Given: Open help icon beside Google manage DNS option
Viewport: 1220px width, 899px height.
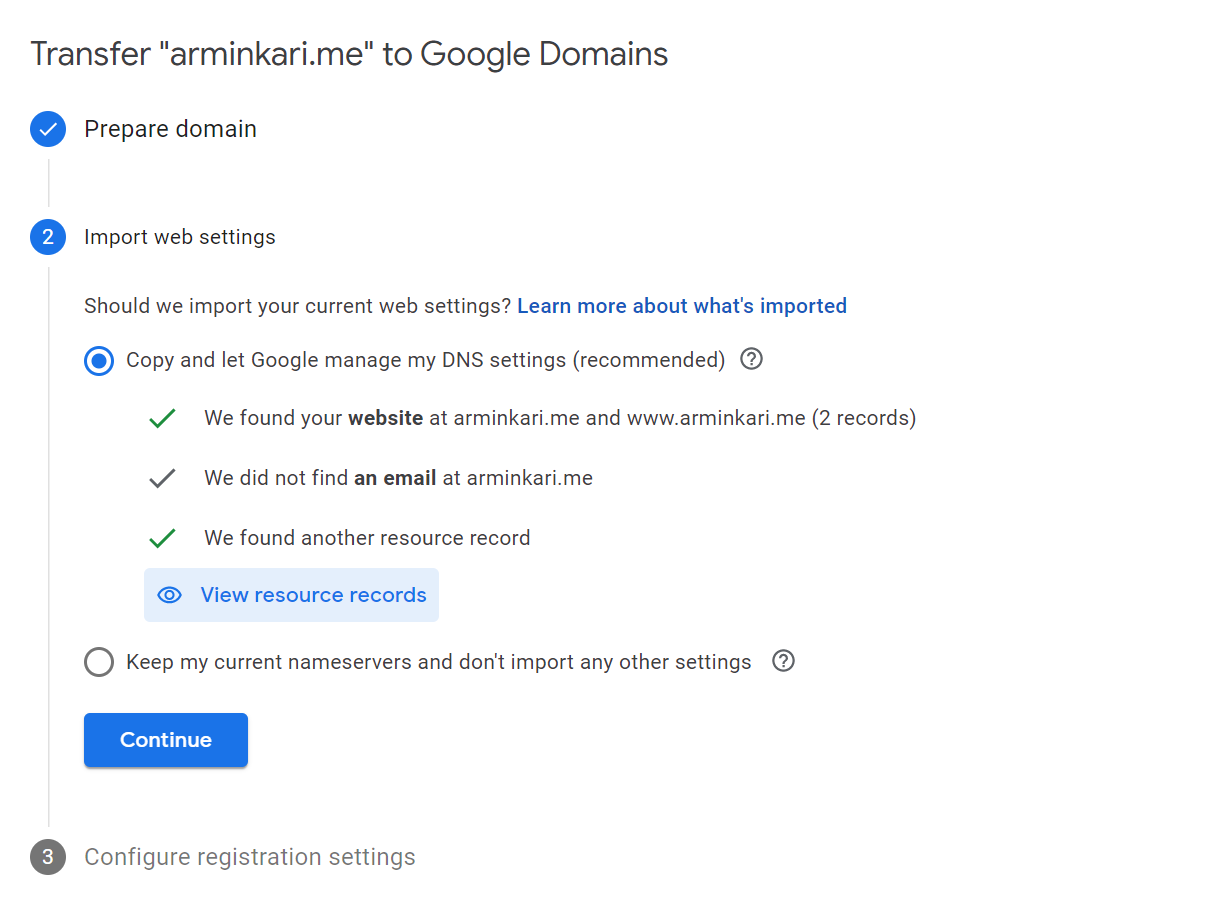Looking at the screenshot, I should point(751,359).
